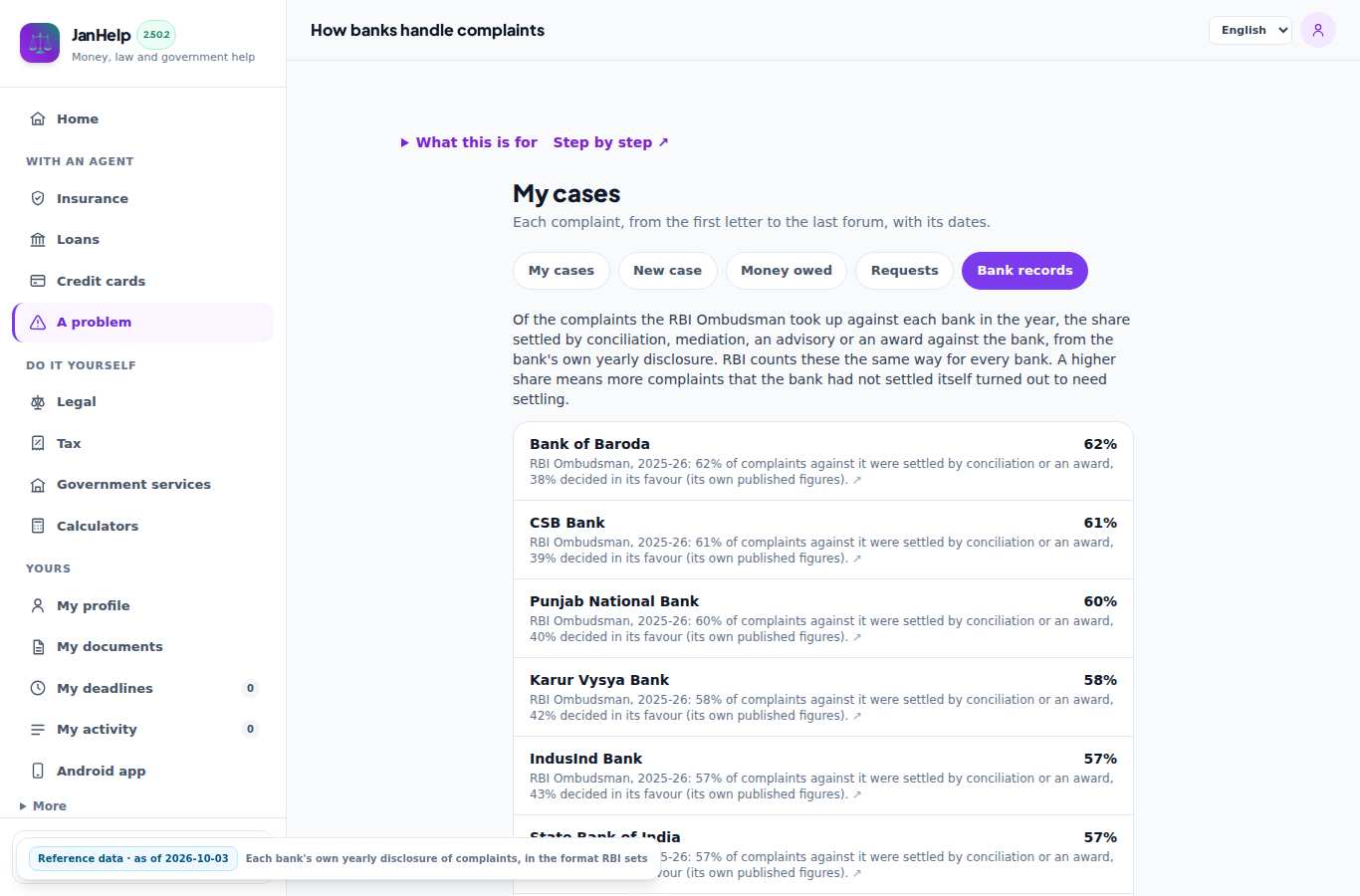Open the English language dropdown

coord(1250,30)
